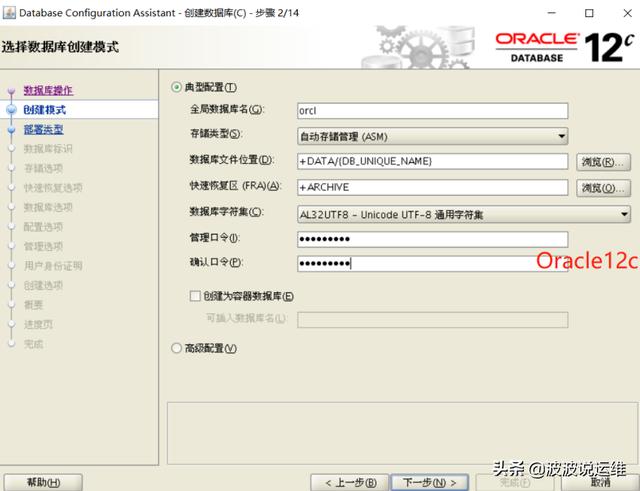Open the 存储类型 ASM dropdown
The height and width of the screenshot is (491, 640).
433,136
